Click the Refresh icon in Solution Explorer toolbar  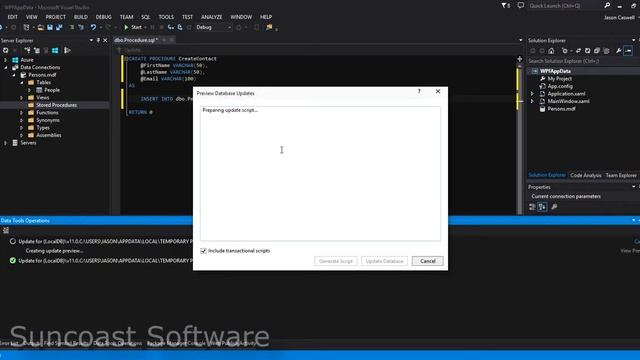pyautogui.click(x=588, y=51)
